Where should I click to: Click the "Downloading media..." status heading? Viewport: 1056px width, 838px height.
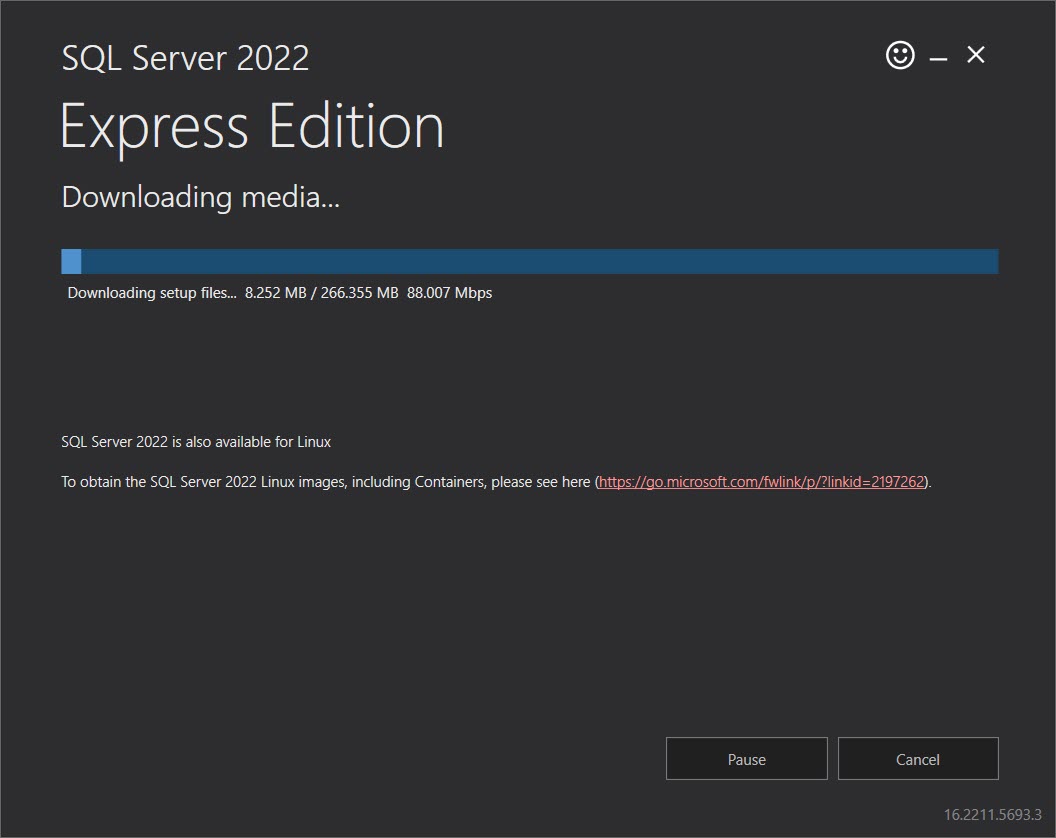(200, 197)
